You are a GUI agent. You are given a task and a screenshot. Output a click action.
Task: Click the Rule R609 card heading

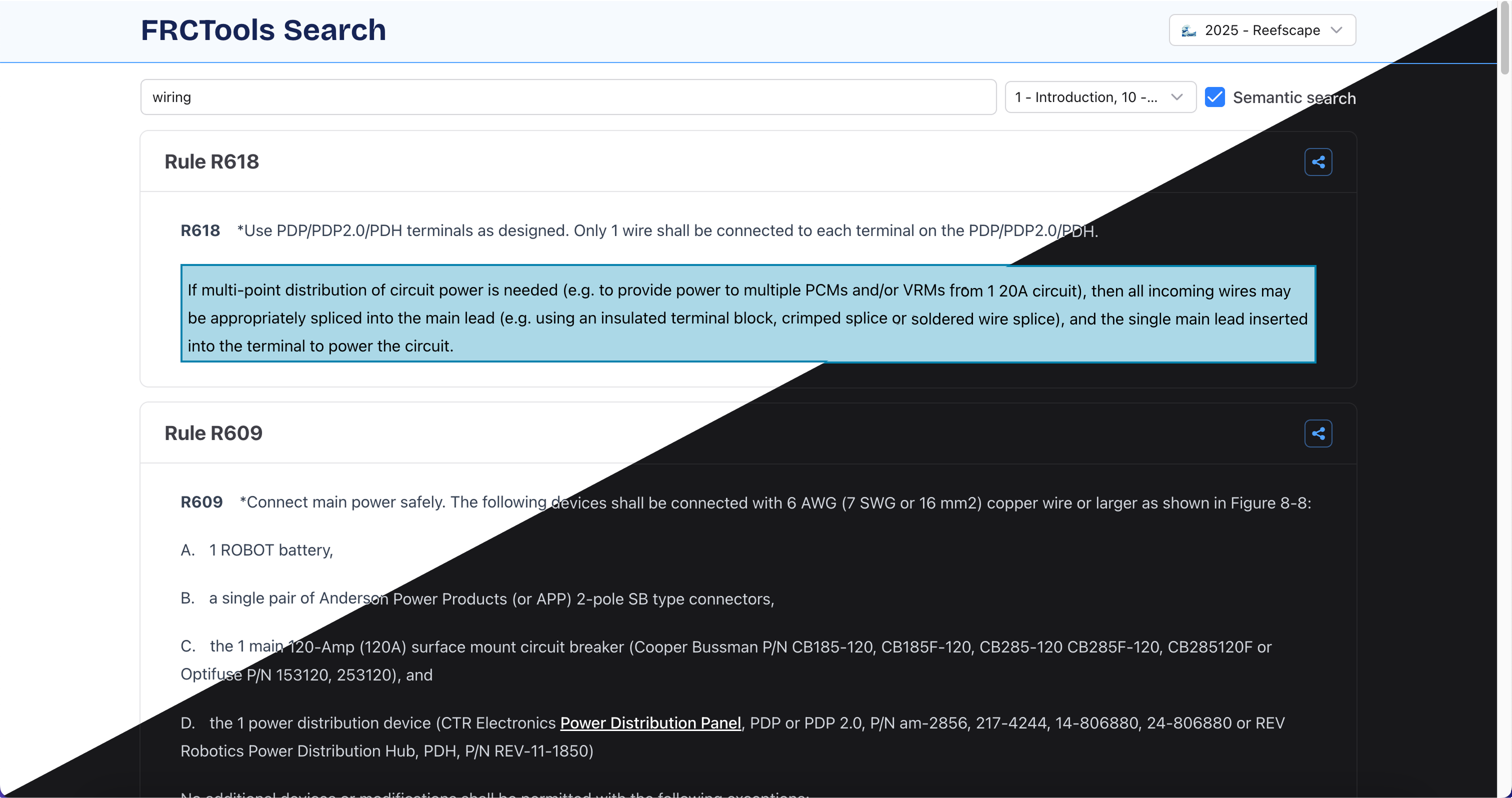tap(213, 433)
